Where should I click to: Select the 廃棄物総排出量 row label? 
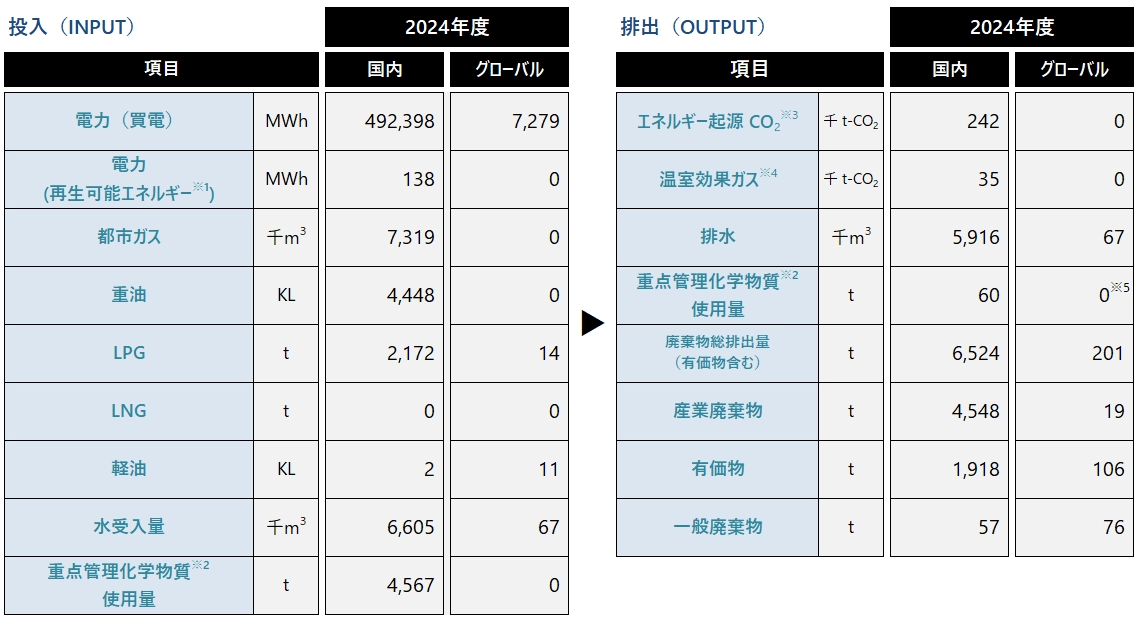(716, 353)
